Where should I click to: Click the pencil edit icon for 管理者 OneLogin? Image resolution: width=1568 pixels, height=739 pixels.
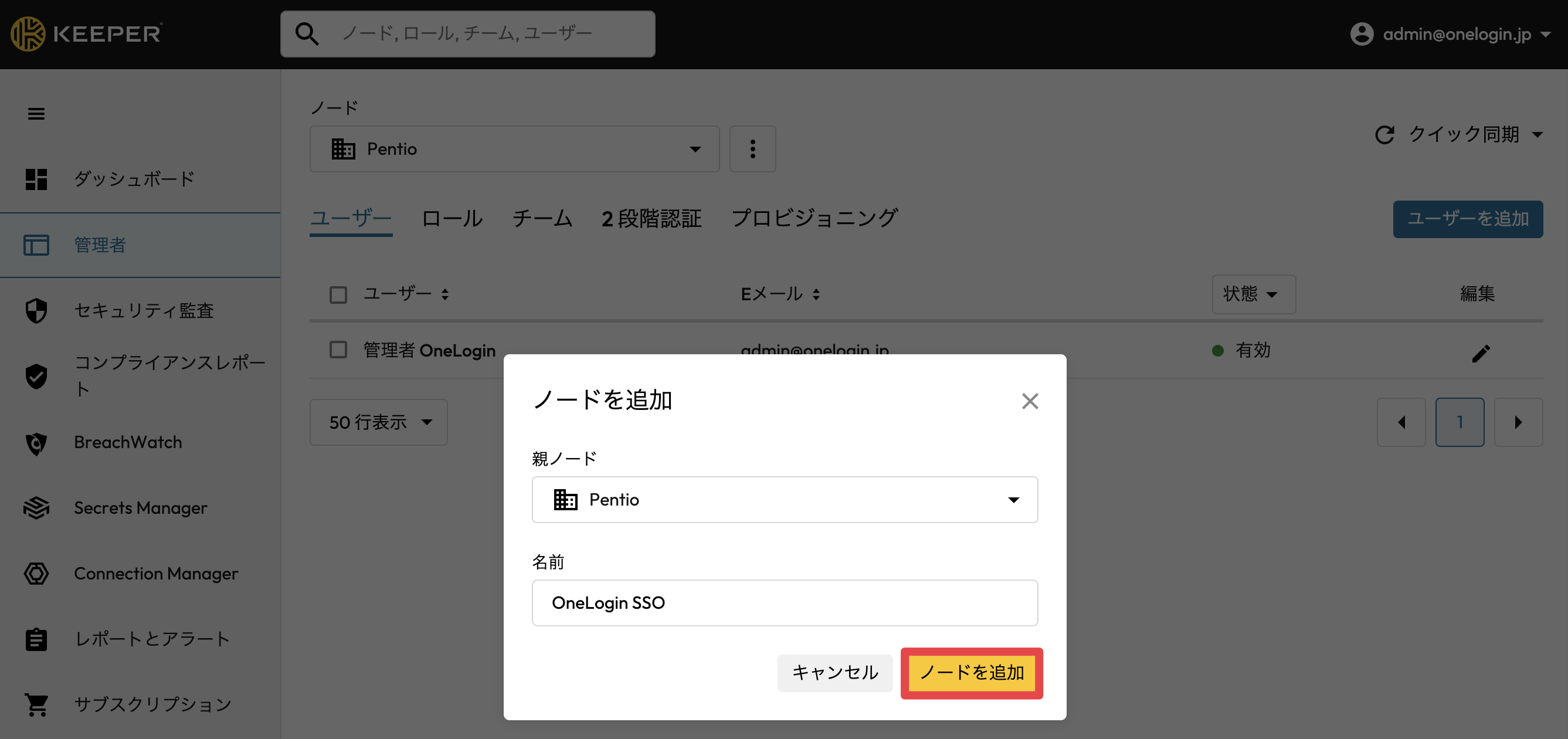pos(1481,353)
